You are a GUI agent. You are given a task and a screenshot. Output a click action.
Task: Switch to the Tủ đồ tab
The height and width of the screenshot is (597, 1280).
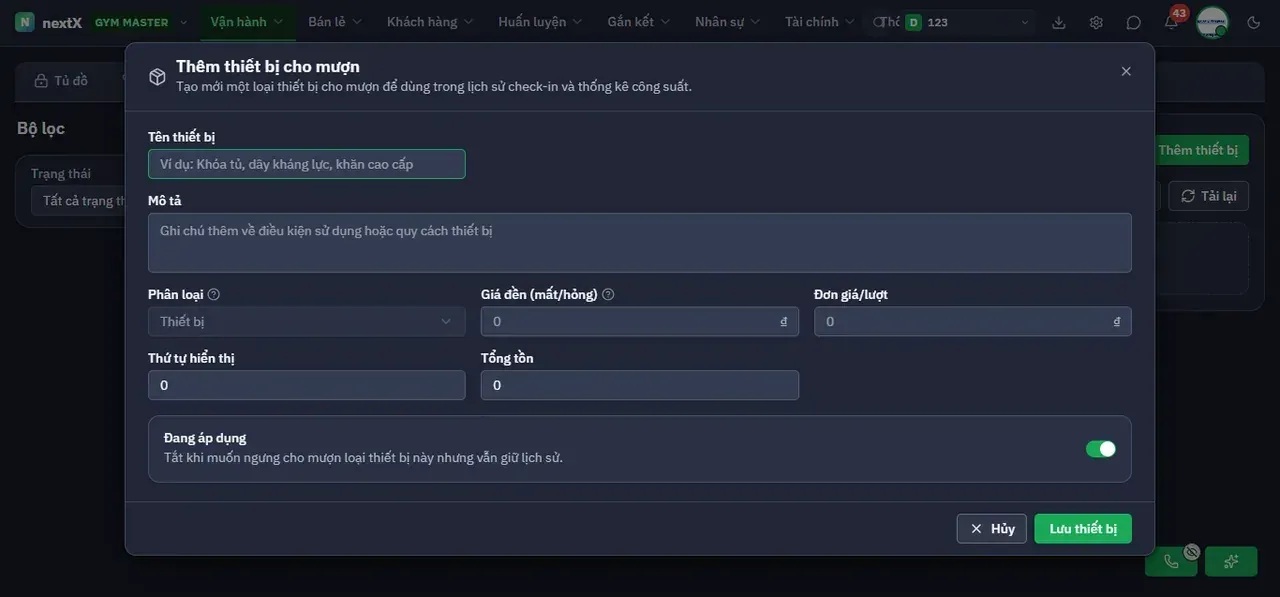pyautogui.click(x=62, y=81)
